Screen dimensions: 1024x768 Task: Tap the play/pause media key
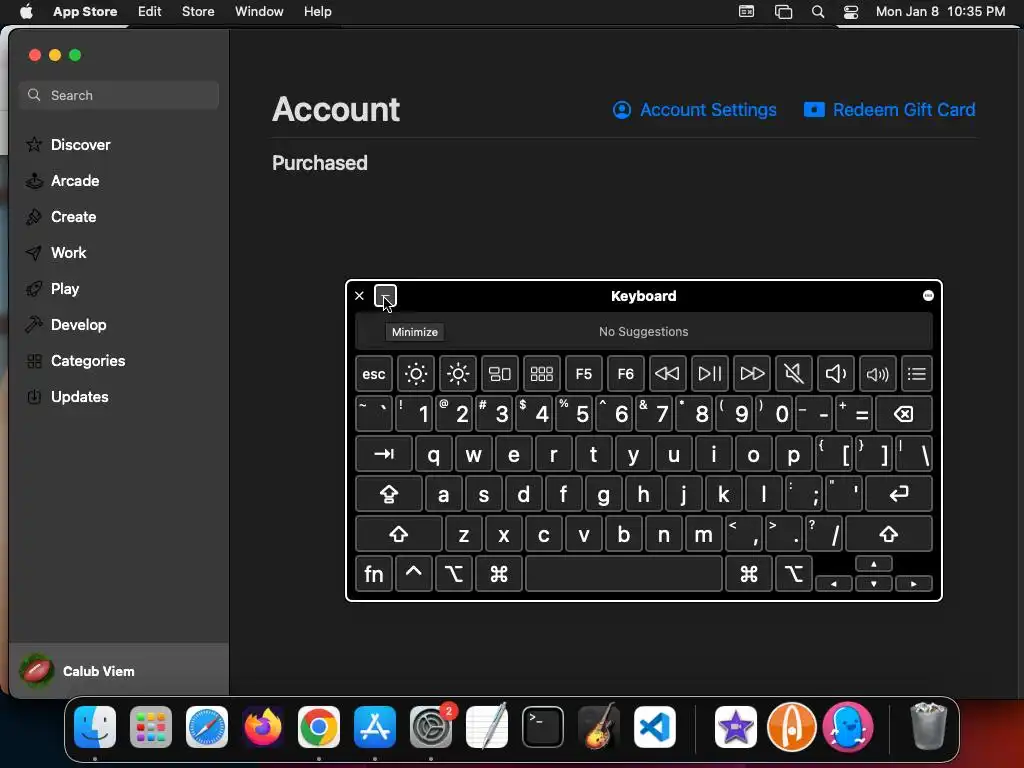pyautogui.click(x=709, y=374)
